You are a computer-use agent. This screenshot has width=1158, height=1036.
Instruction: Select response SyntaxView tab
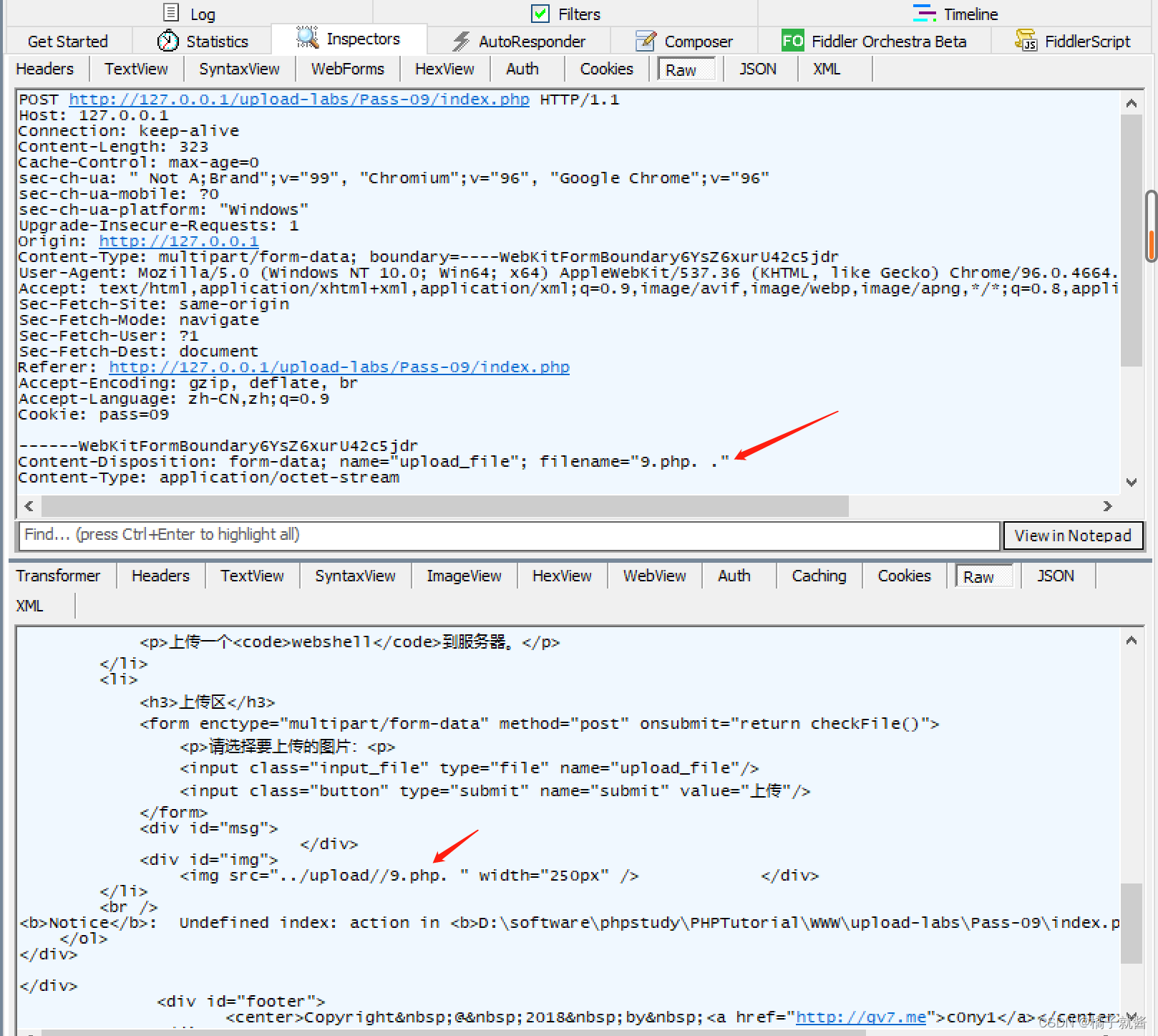355,576
